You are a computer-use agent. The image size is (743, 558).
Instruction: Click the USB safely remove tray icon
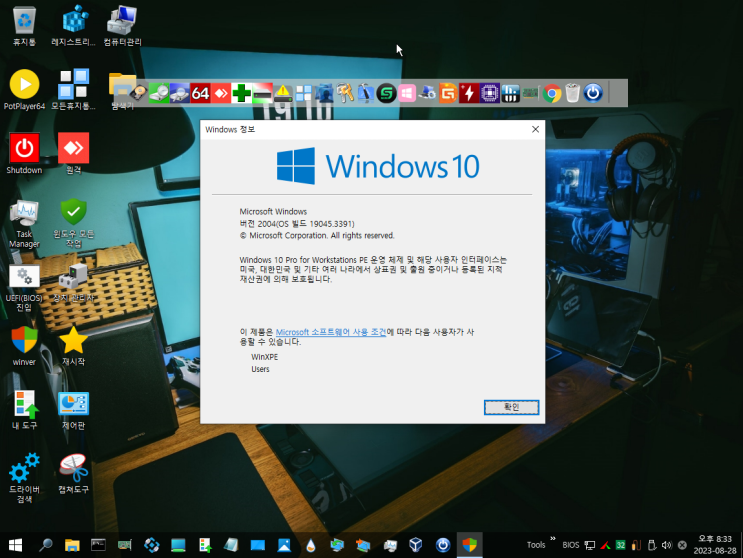coord(652,545)
